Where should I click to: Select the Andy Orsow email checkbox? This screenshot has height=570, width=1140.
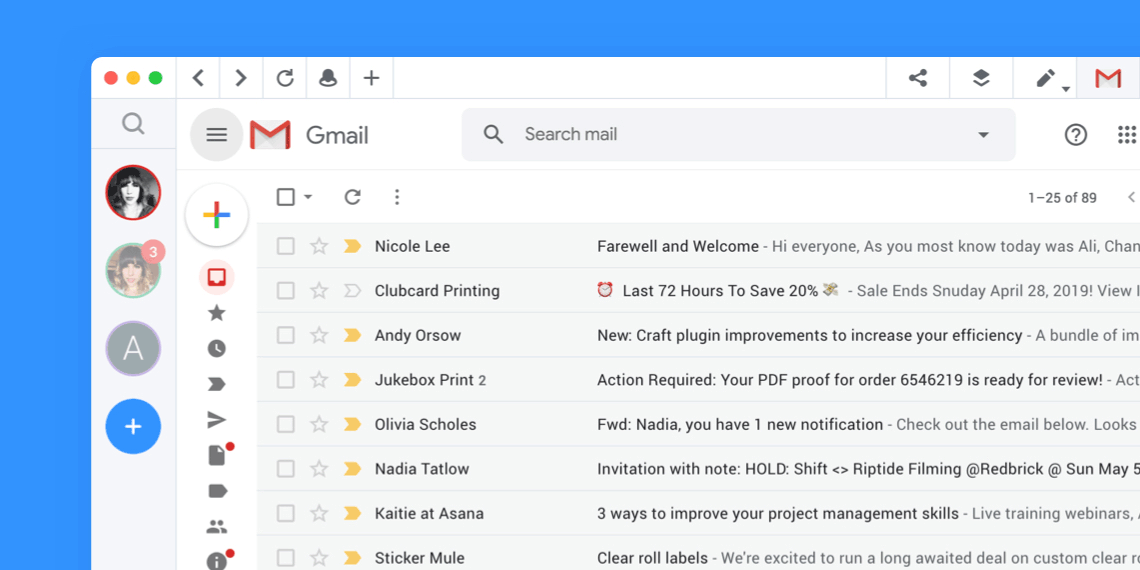pos(286,335)
